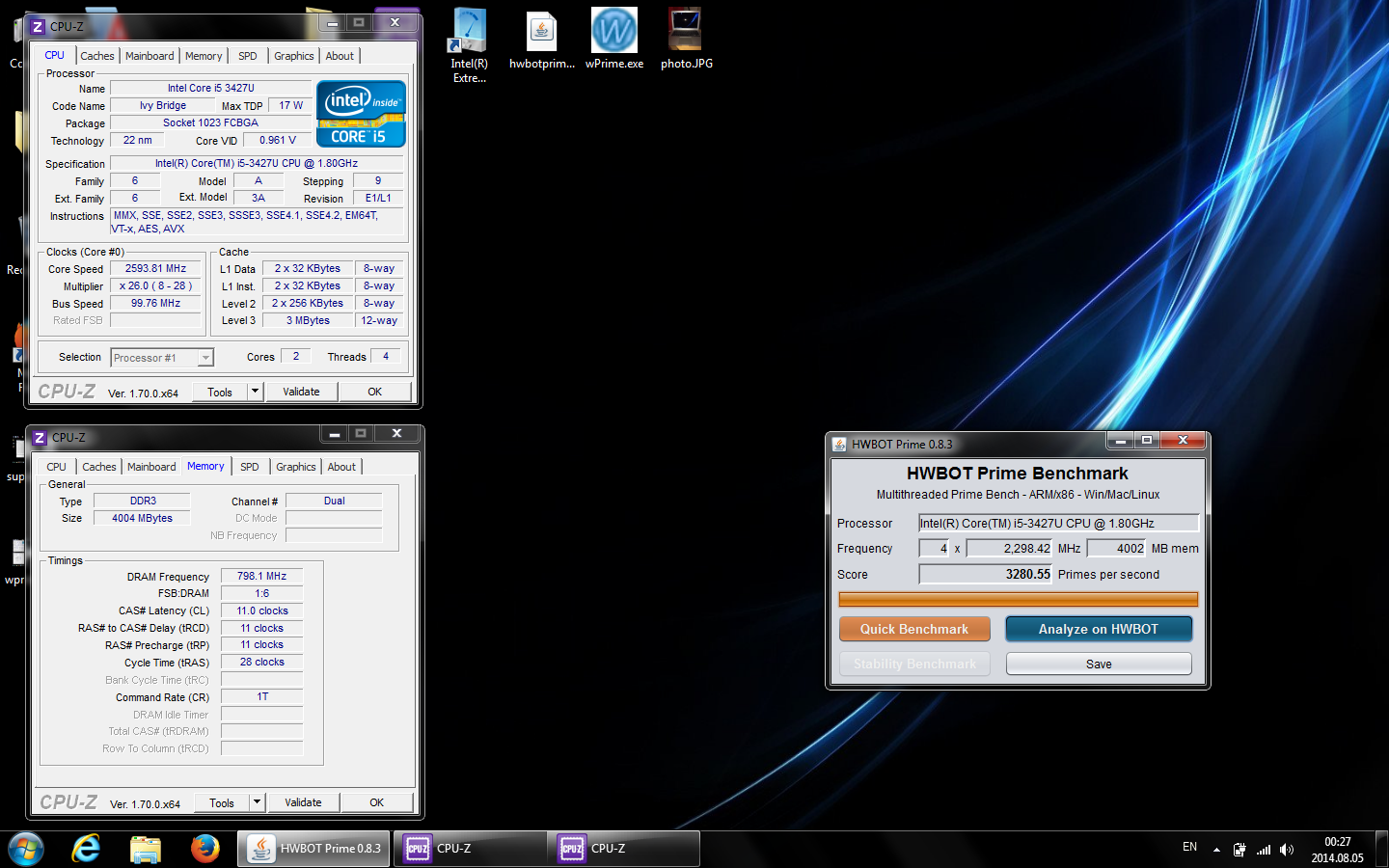Click the Multiplier value x 26.0 ( 8 - 28 )

pos(155,285)
